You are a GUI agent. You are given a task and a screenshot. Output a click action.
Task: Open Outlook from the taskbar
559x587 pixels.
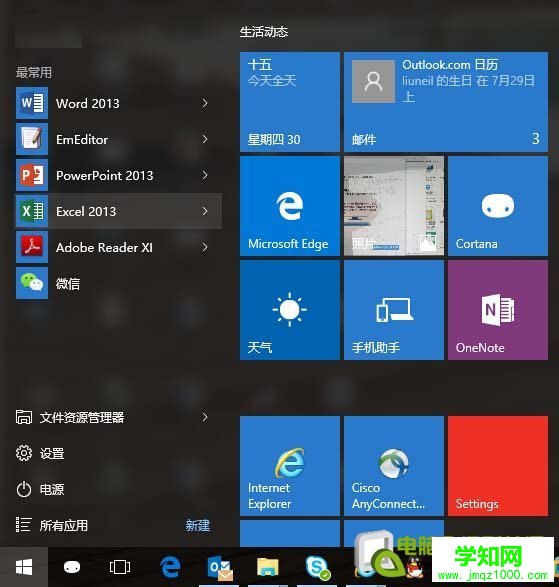(x=220, y=568)
